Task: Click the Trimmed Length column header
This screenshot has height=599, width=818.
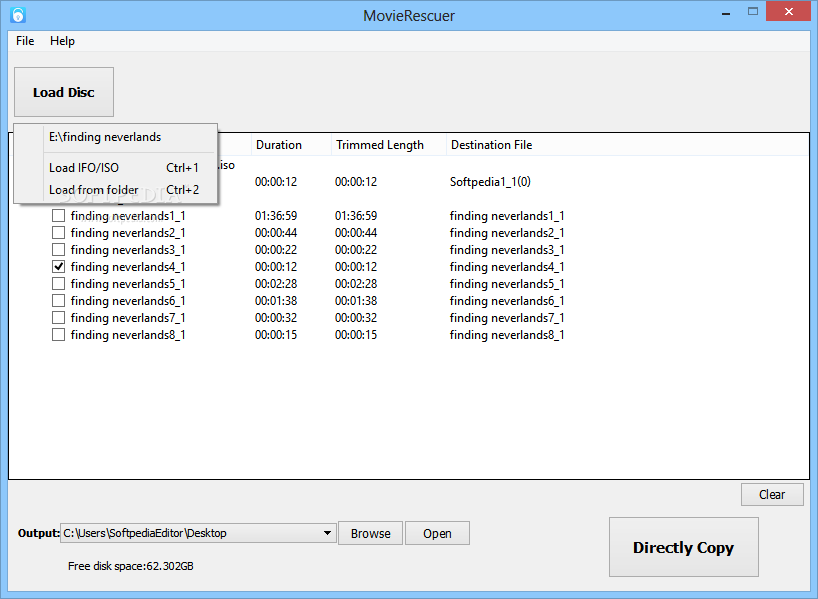Action: 389,145
